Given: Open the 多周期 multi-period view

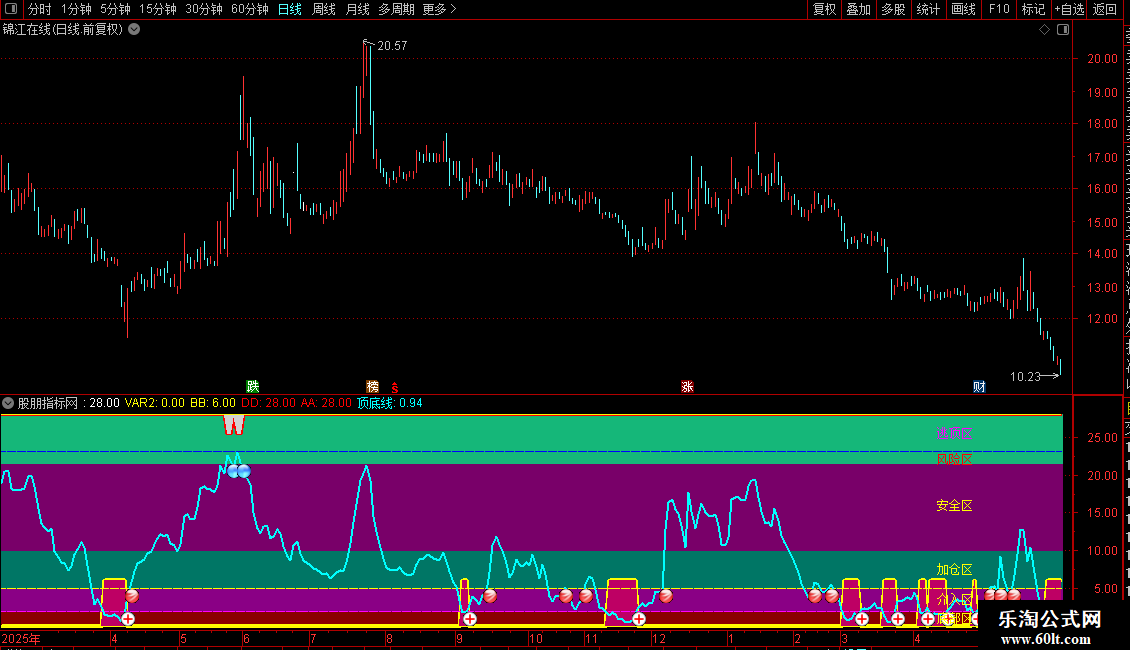Looking at the screenshot, I should [x=396, y=9].
